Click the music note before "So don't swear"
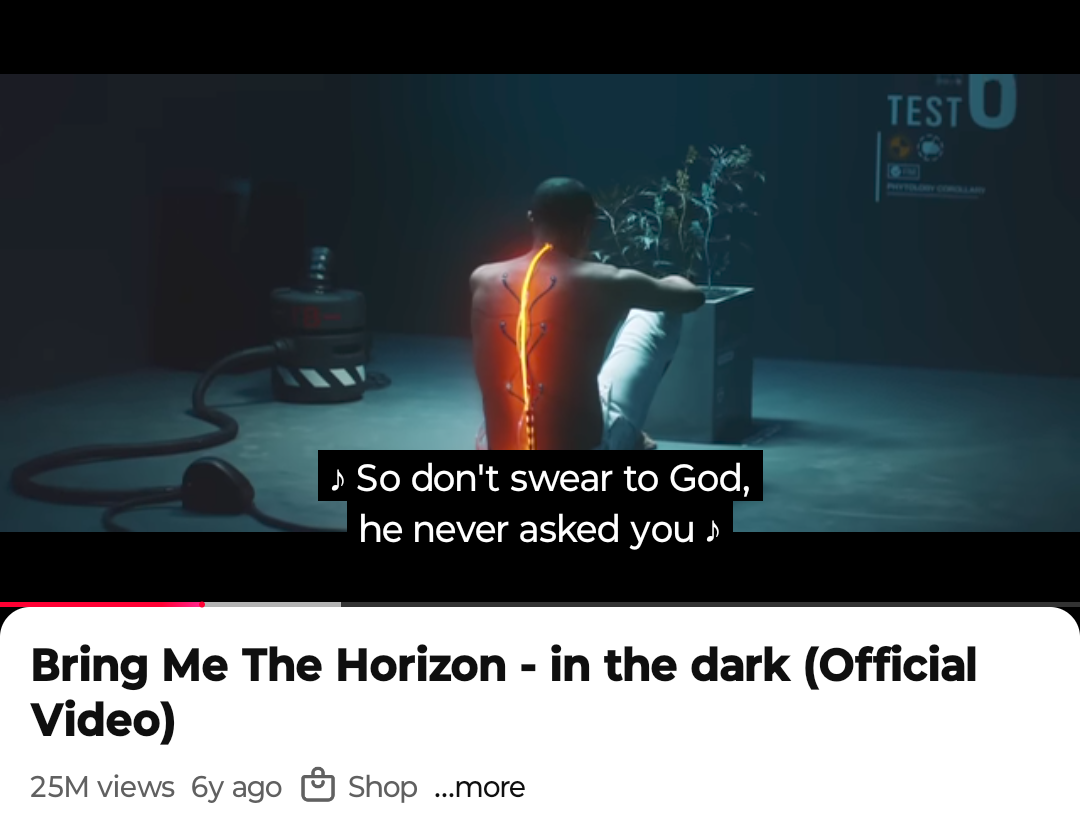1080x815 pixels. coord(337,478)
